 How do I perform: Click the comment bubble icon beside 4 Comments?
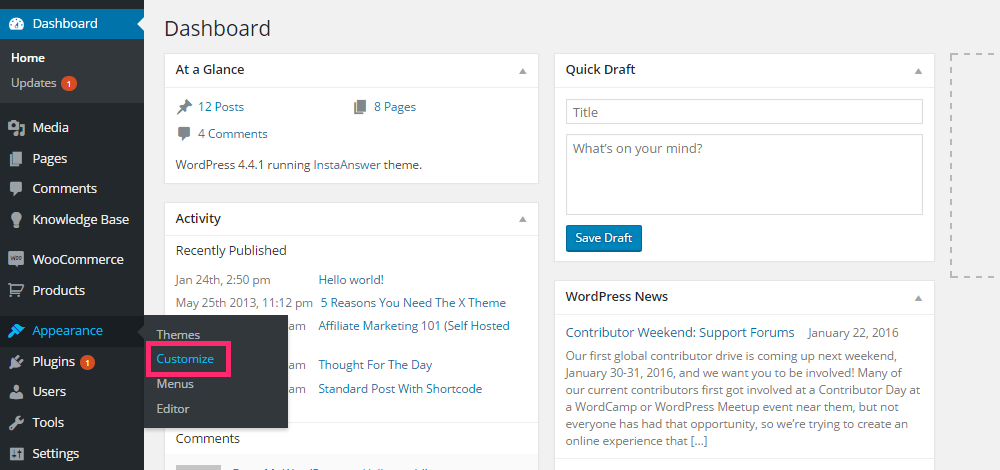click(184, 134)
